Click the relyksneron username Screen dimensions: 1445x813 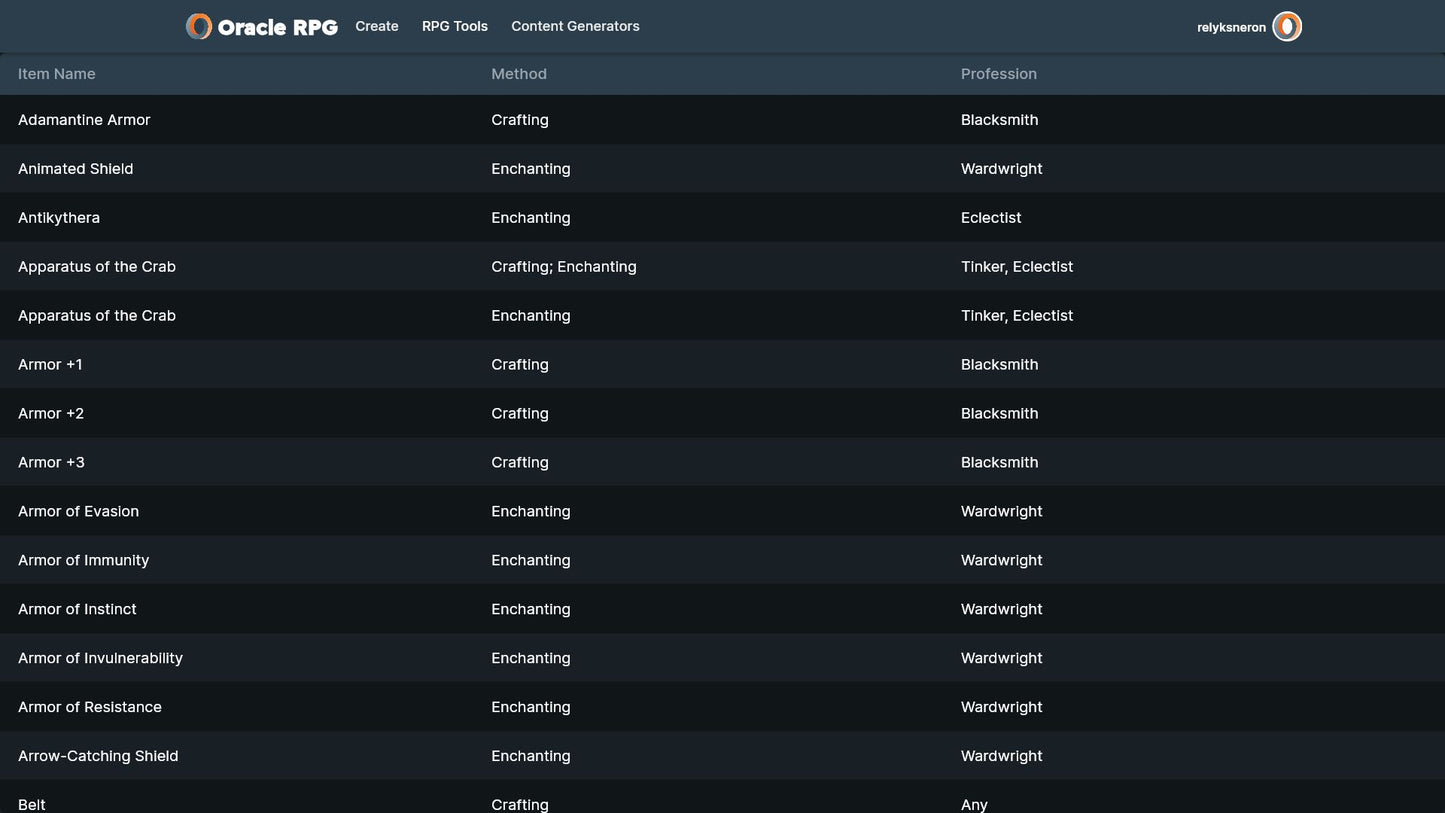click(x=1231, y=28)
